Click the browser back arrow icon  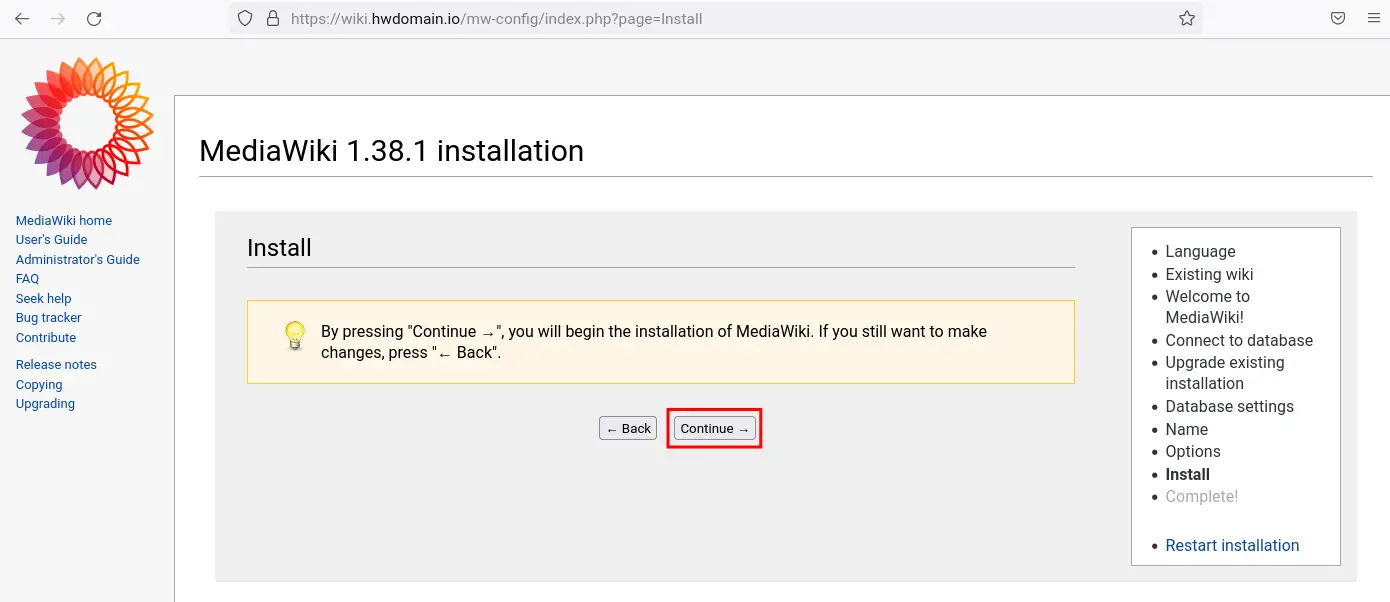(22, 18)
